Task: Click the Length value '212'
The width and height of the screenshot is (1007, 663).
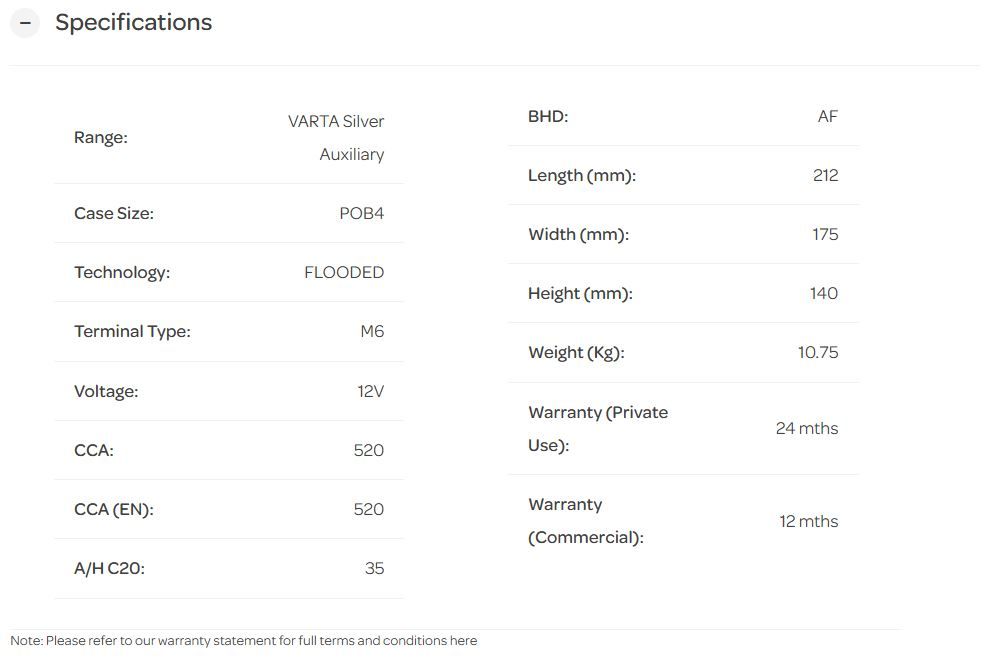Action: pyautogui.click(x=825, y=175)
